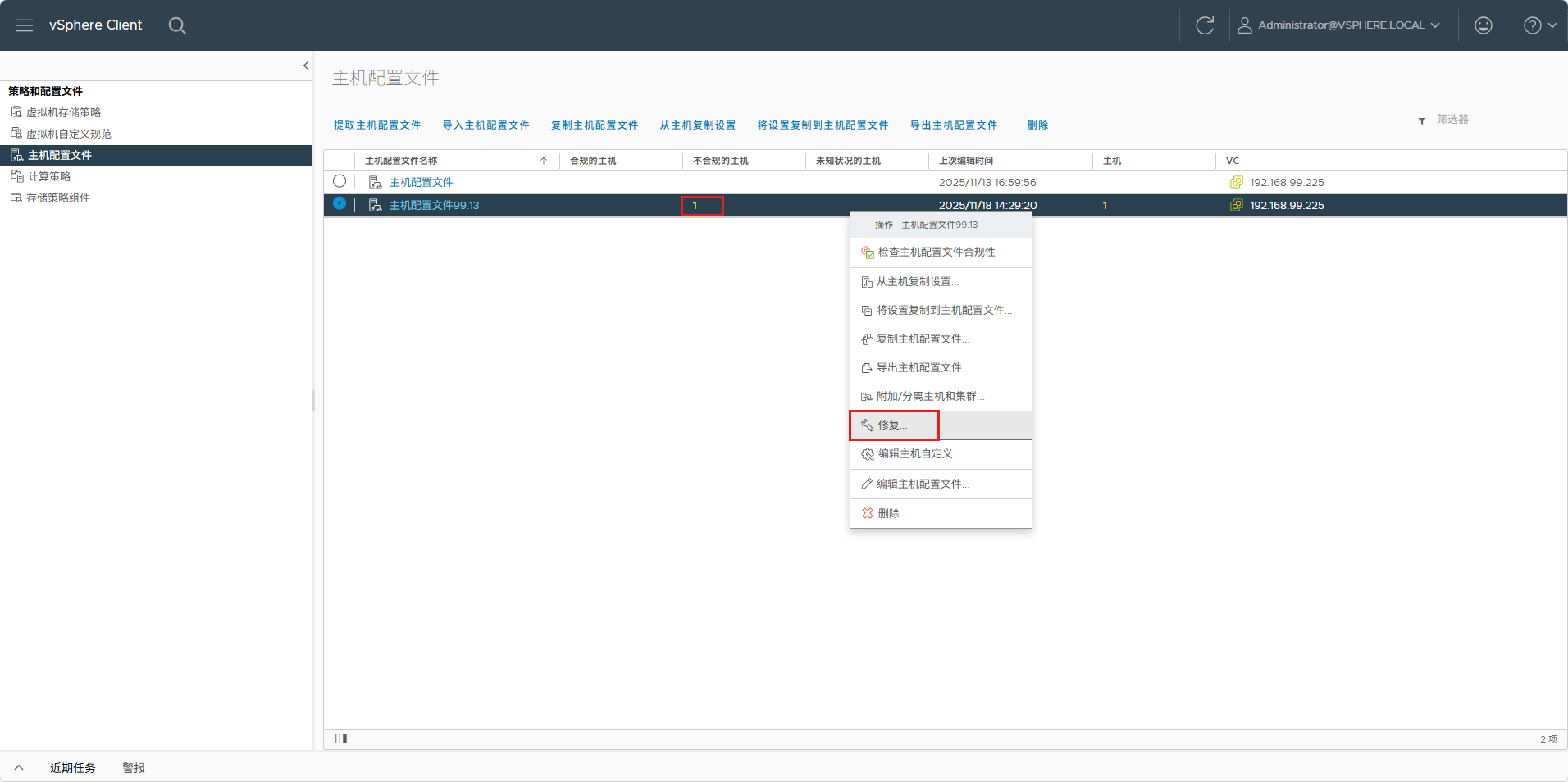Viewport: 1568px width, 782px height.
Task: Expand the bottom 近期任务 panel arrow
Action: (19, 768)
